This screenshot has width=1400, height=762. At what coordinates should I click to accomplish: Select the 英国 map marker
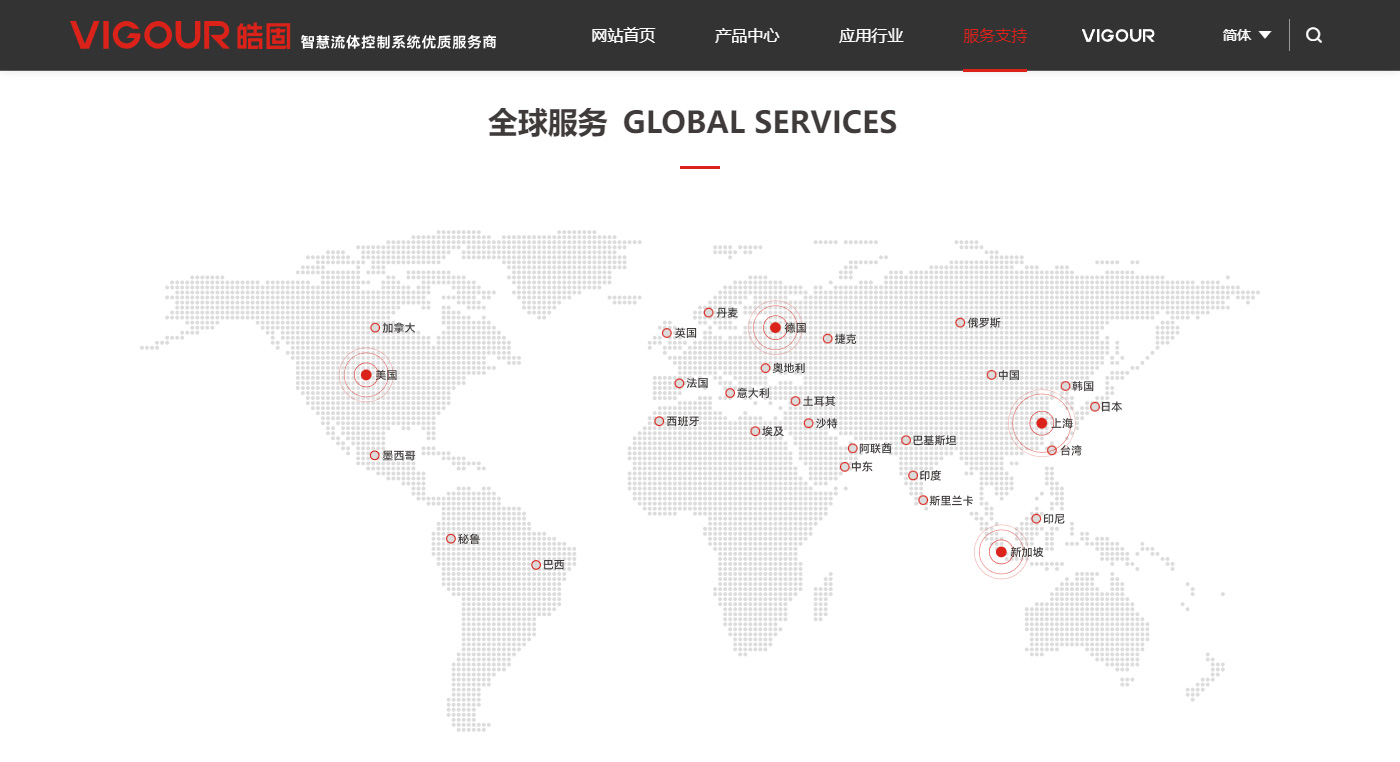pyautogui.click(x=667, y=333)
